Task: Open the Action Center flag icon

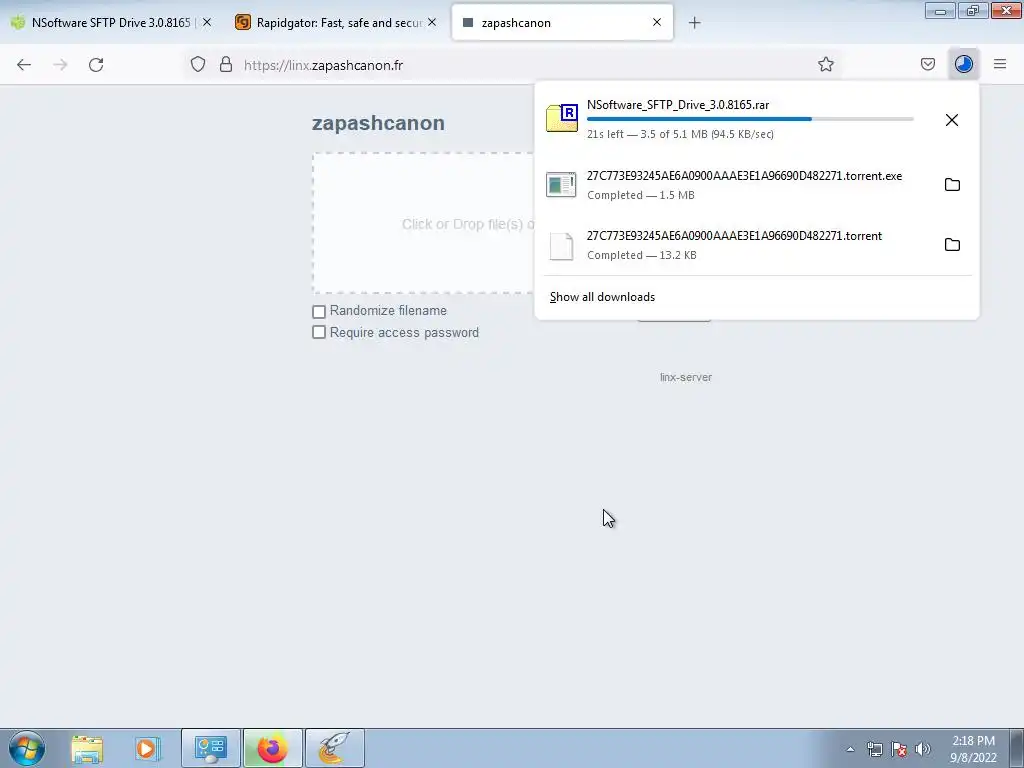Action: coord(899,749)
